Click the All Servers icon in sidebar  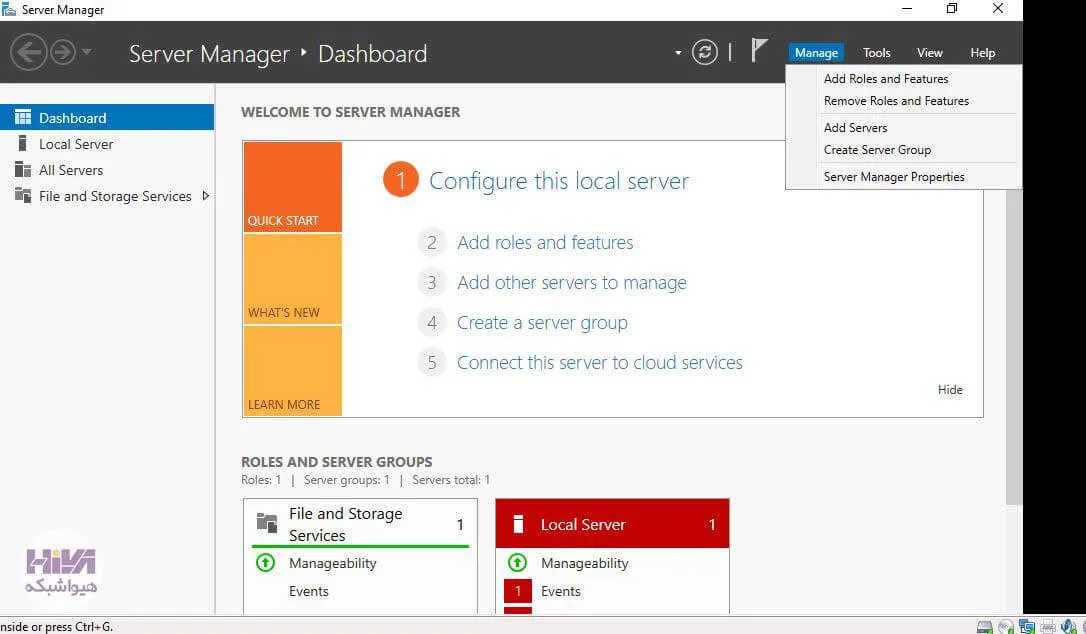(x=23, y=170)
